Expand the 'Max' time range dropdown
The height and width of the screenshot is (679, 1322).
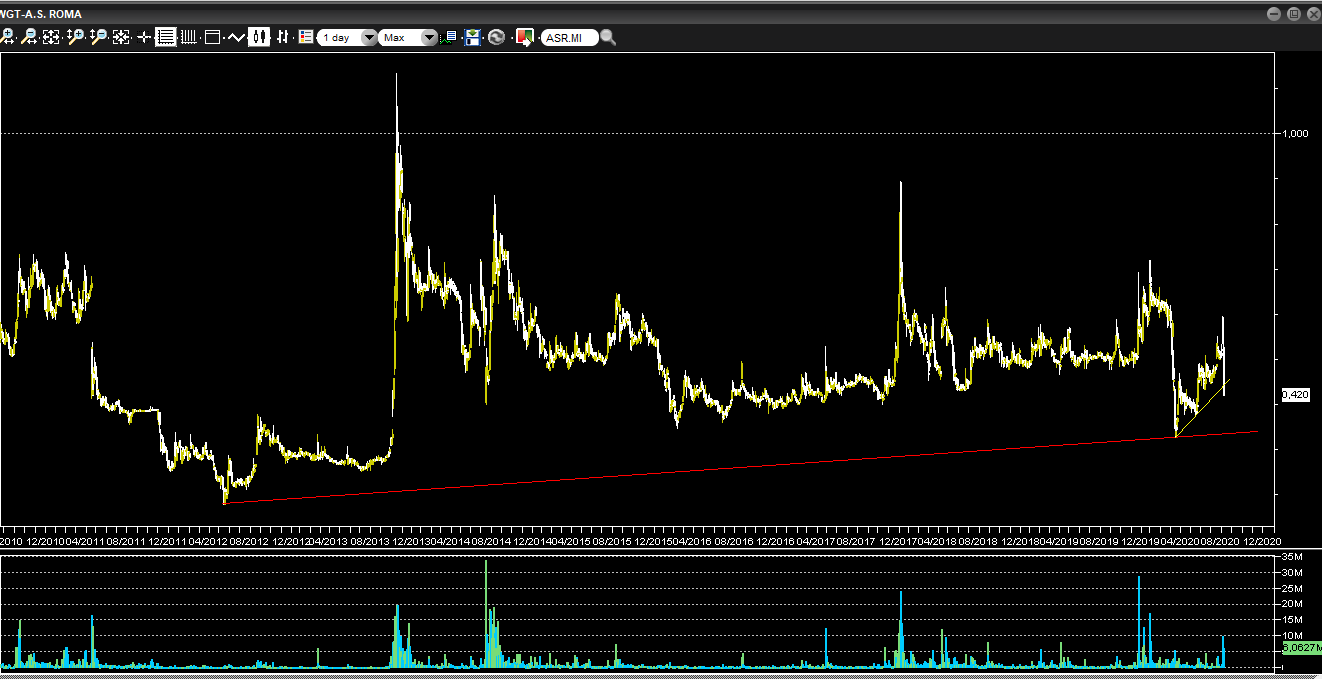pyautogui.click(x=409, y=37)
